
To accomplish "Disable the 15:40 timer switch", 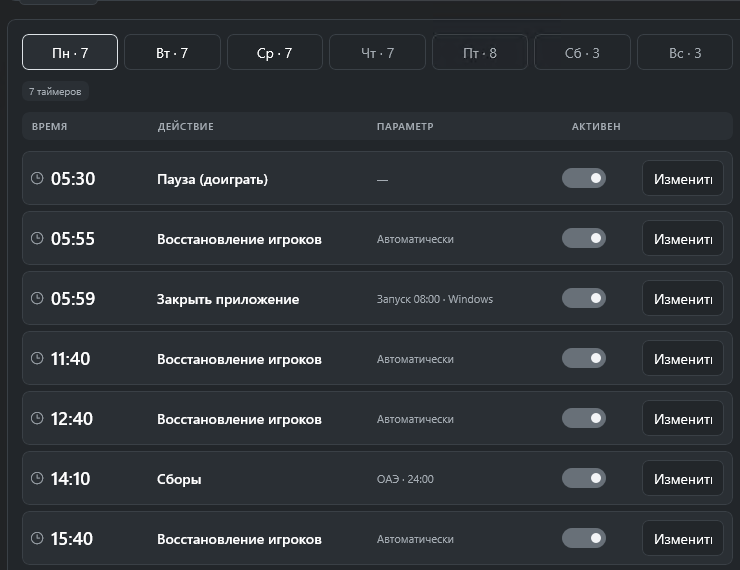I will point(584,538).
